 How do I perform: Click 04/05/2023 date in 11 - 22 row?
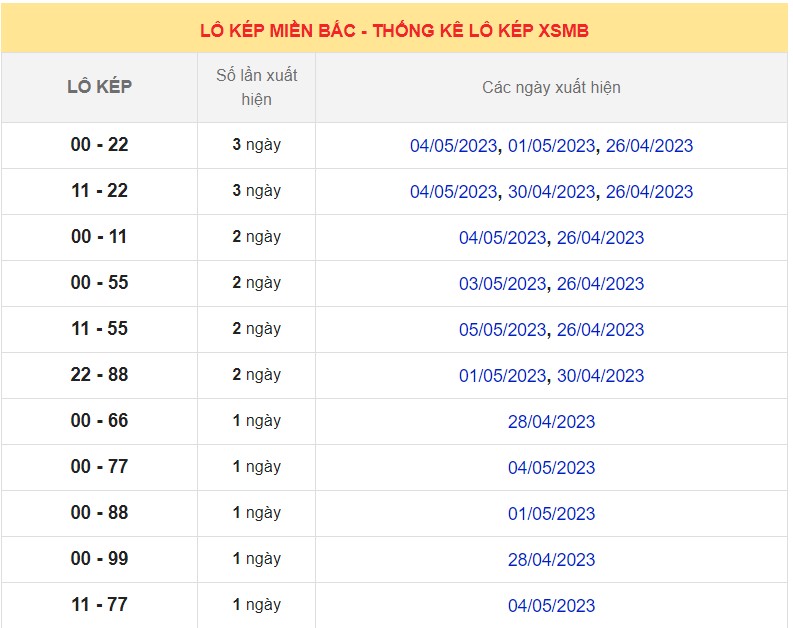tap(453, 192)
